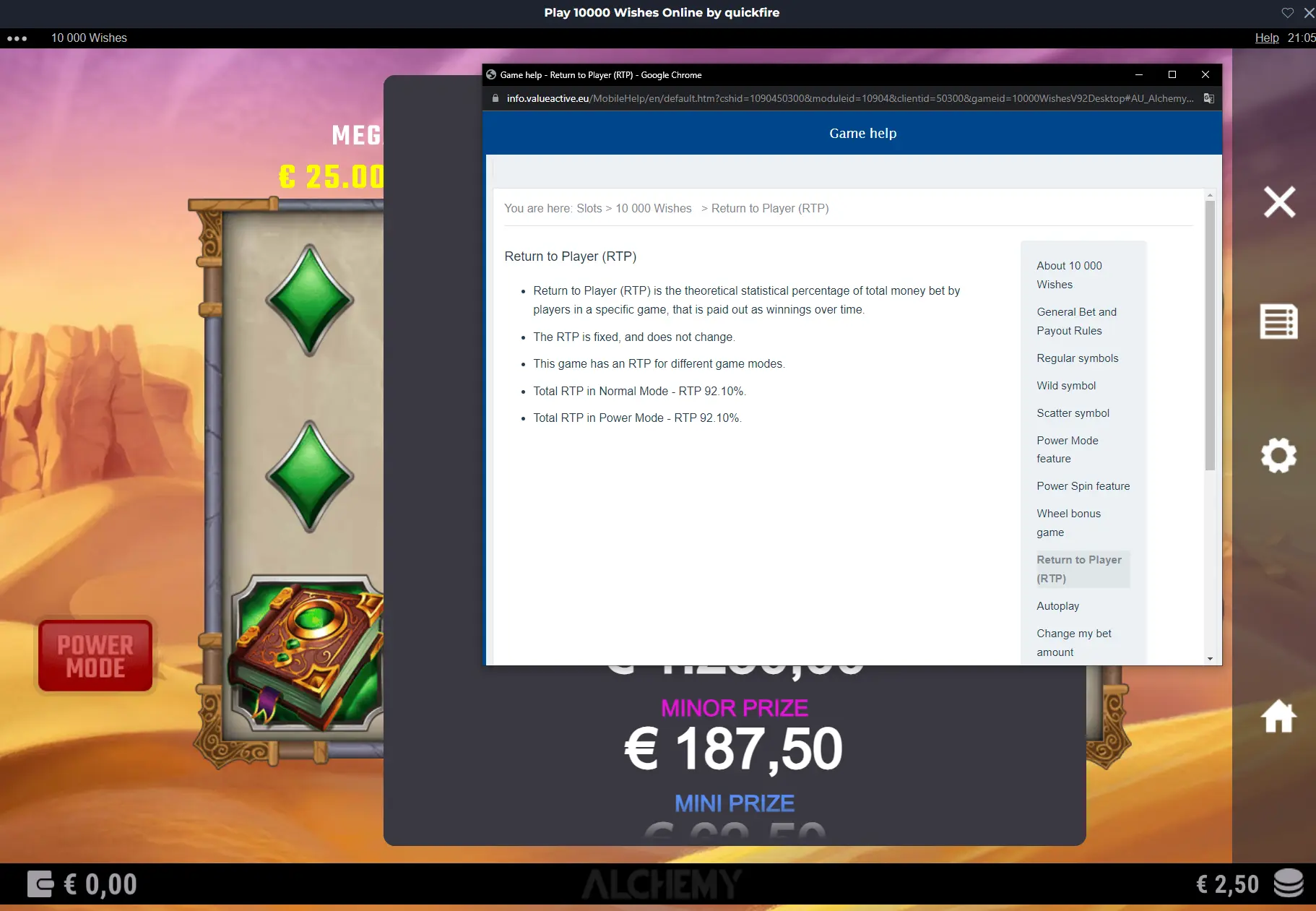Open Autoplay help topic

coord(1057,606)
